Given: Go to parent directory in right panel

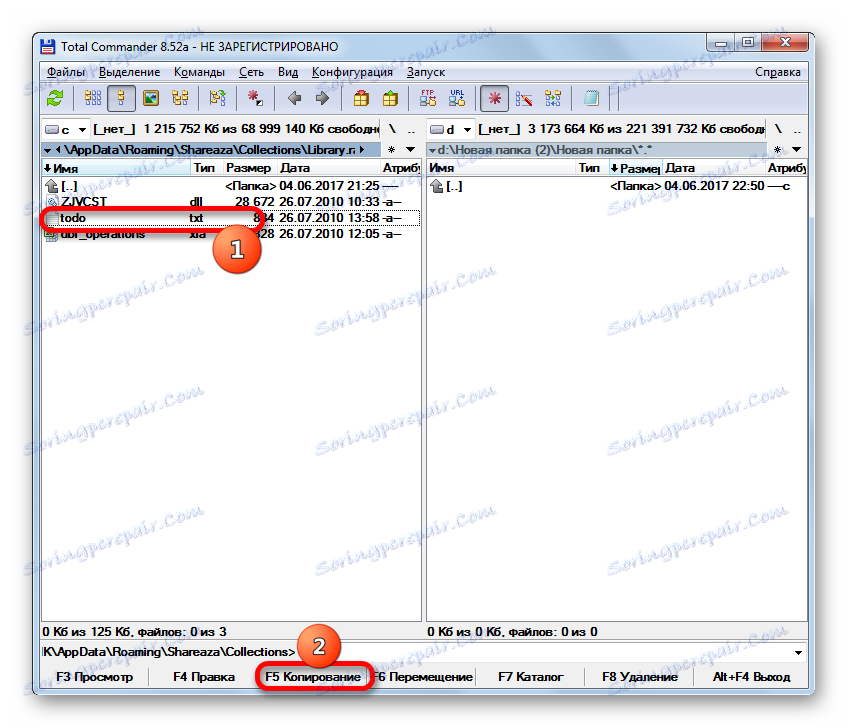Looking at the screenshot, I should [x=798, y=129].
